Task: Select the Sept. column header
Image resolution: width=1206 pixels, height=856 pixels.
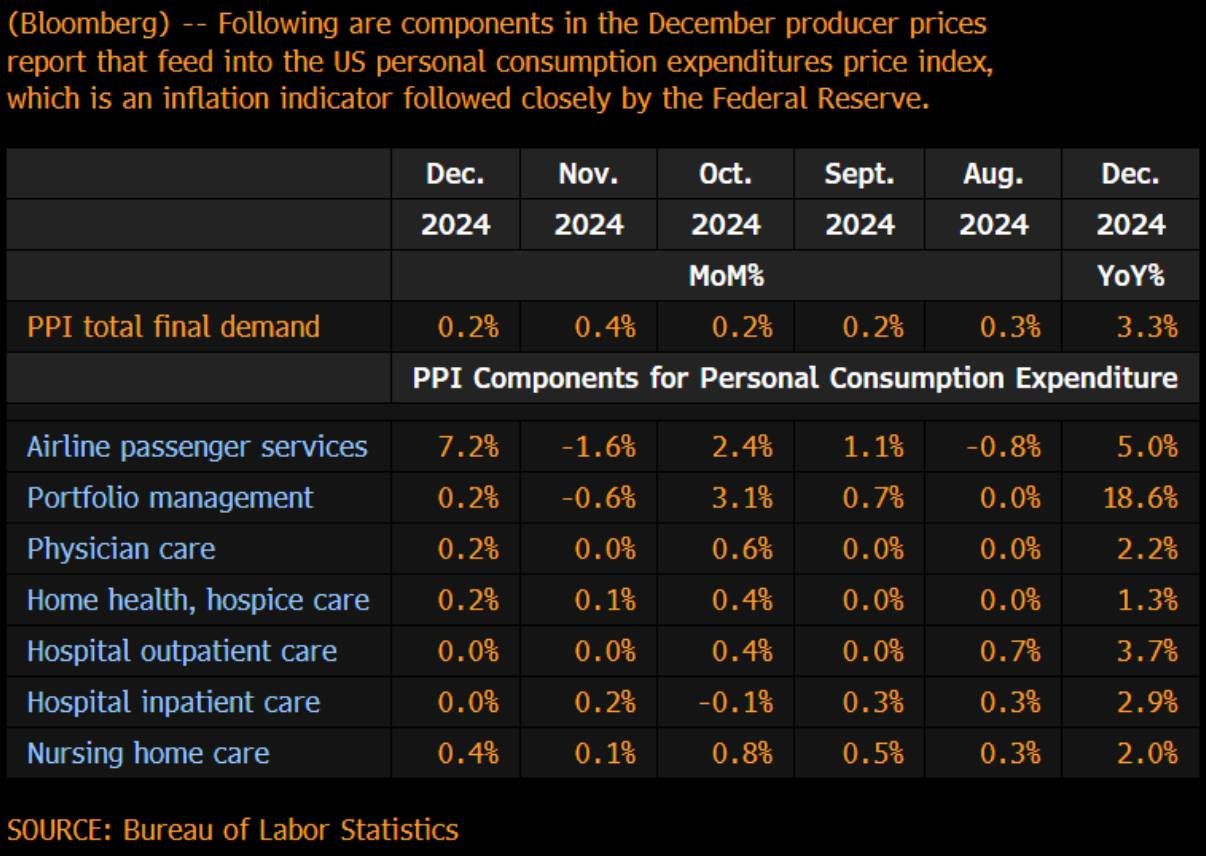Action: click(859, 174)
